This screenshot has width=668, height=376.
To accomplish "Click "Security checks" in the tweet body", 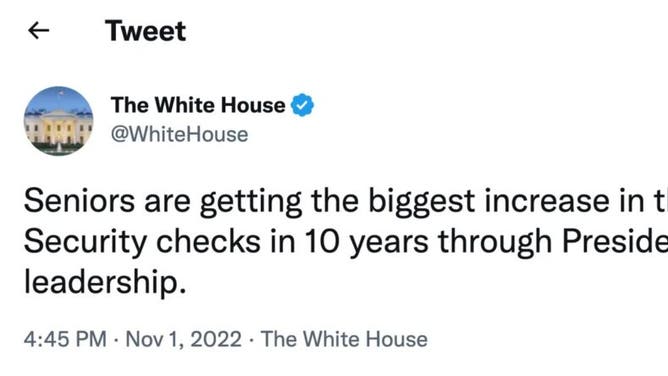I will point(142,242).
